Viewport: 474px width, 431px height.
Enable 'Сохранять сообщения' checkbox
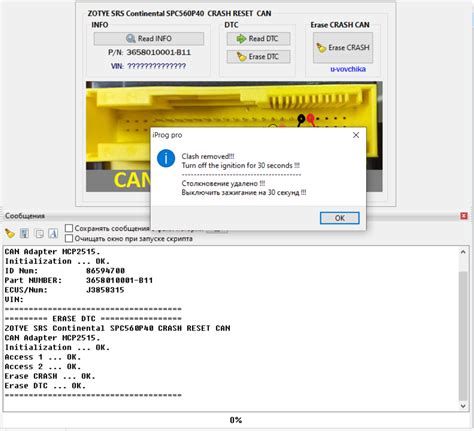click(x=69, y=228)
